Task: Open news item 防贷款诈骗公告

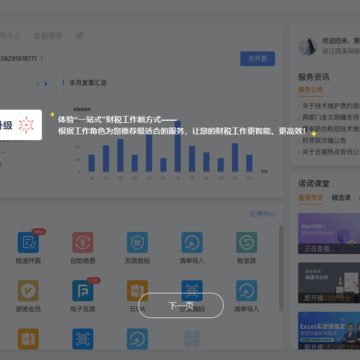Action: (323, 140)
